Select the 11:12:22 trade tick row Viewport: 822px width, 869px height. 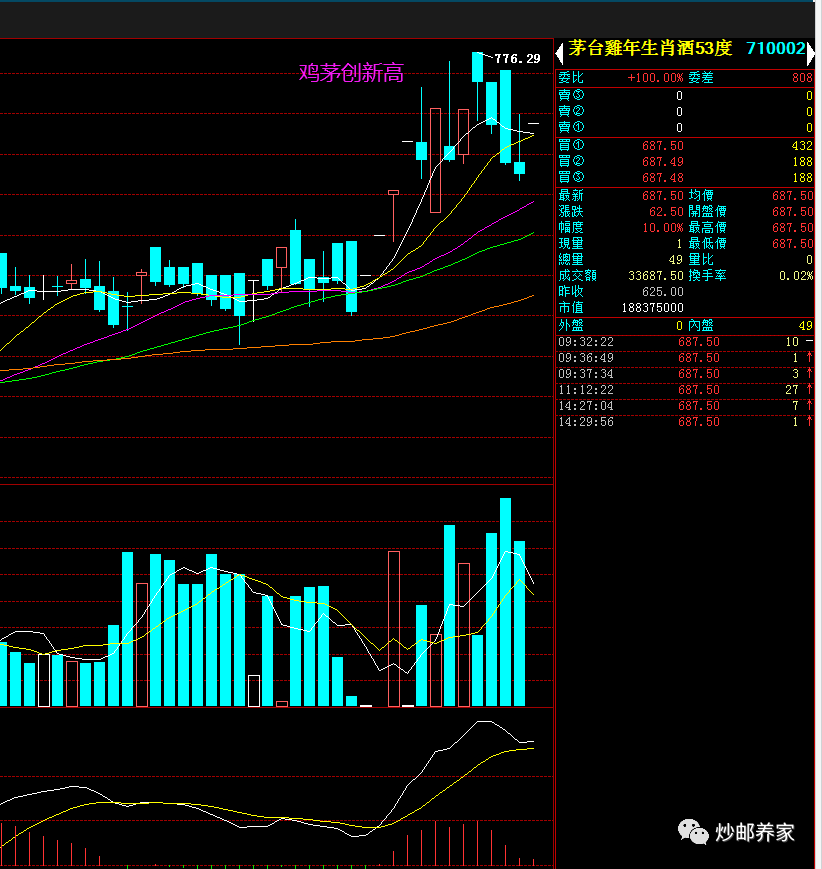[685, 390]
